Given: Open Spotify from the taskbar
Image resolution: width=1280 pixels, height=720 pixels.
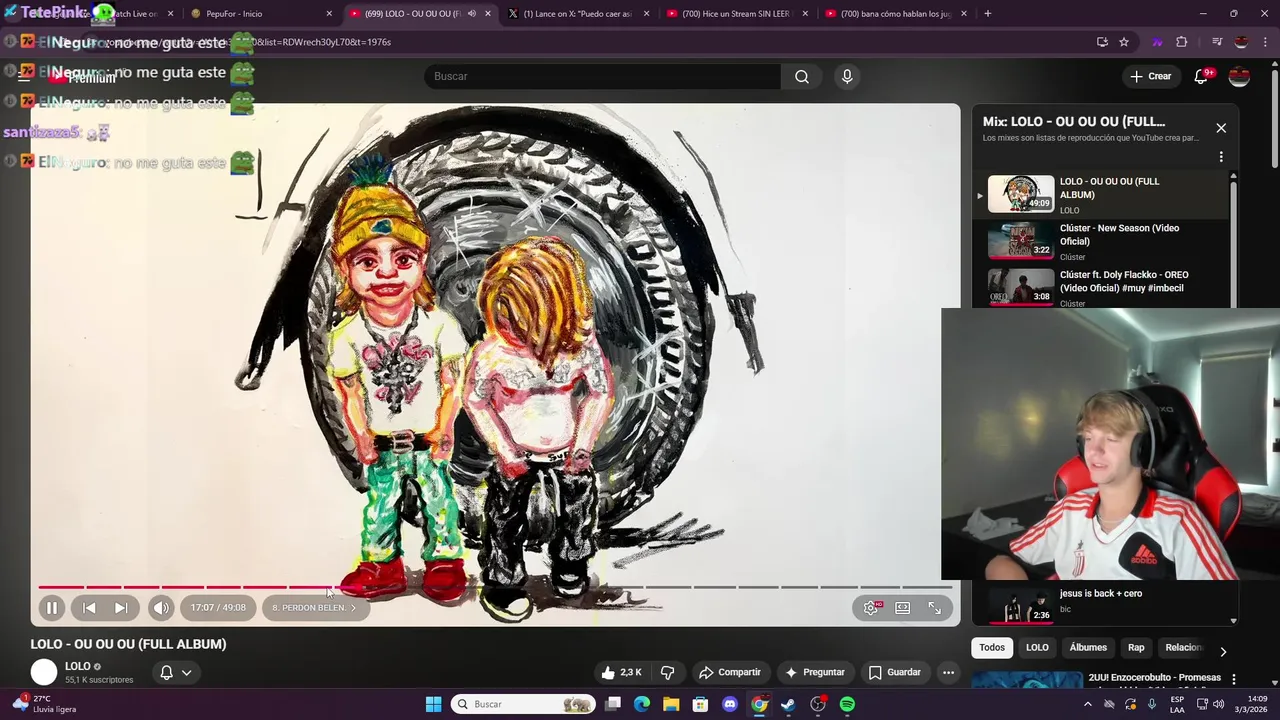Looking at the screenshot, I should (847, 704).
